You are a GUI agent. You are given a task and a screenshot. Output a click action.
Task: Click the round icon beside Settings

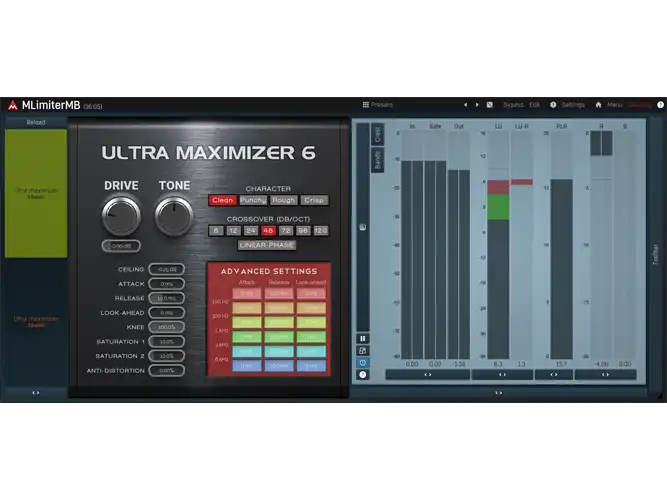[553, 105]
